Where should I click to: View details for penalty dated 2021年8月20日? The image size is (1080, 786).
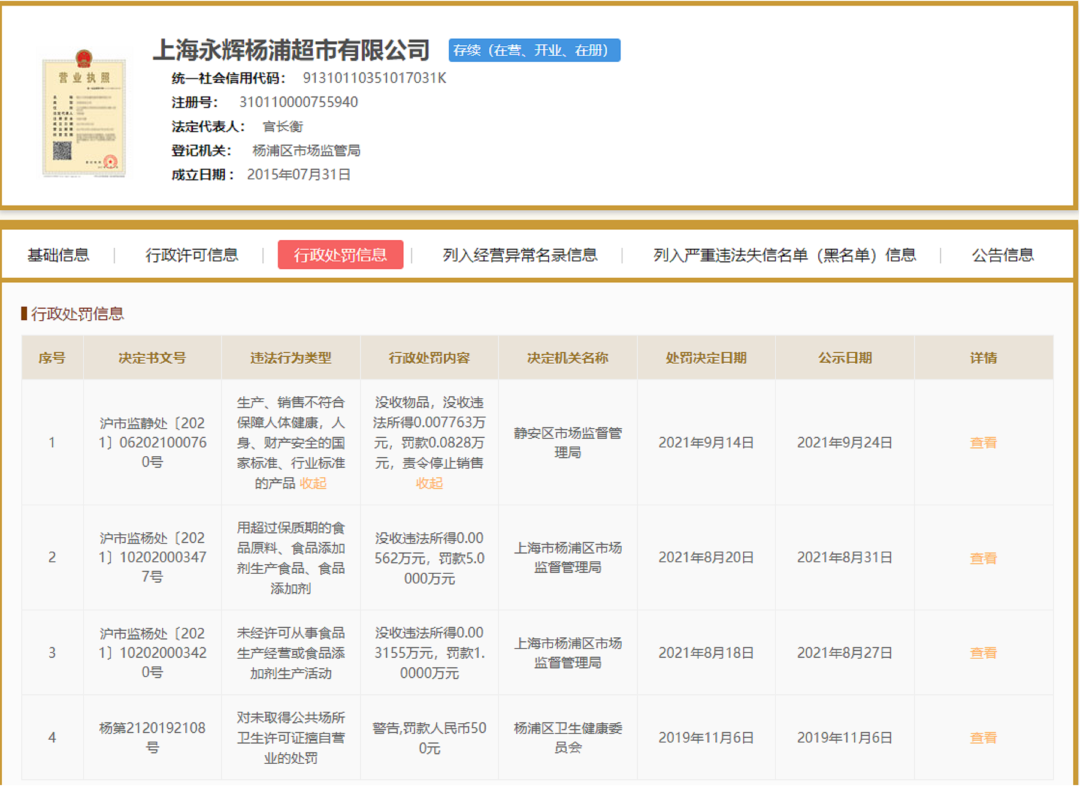point(983,558)
